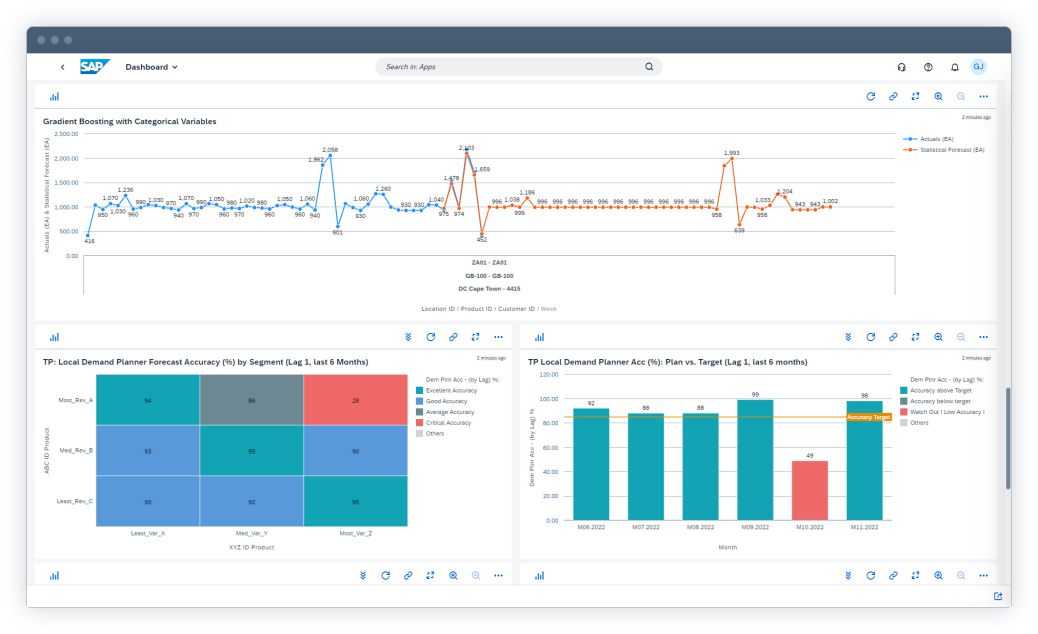This screenshot has width=1038, height=634.
Task: Click the help question mark icon
Action: (x=928, y=67)
